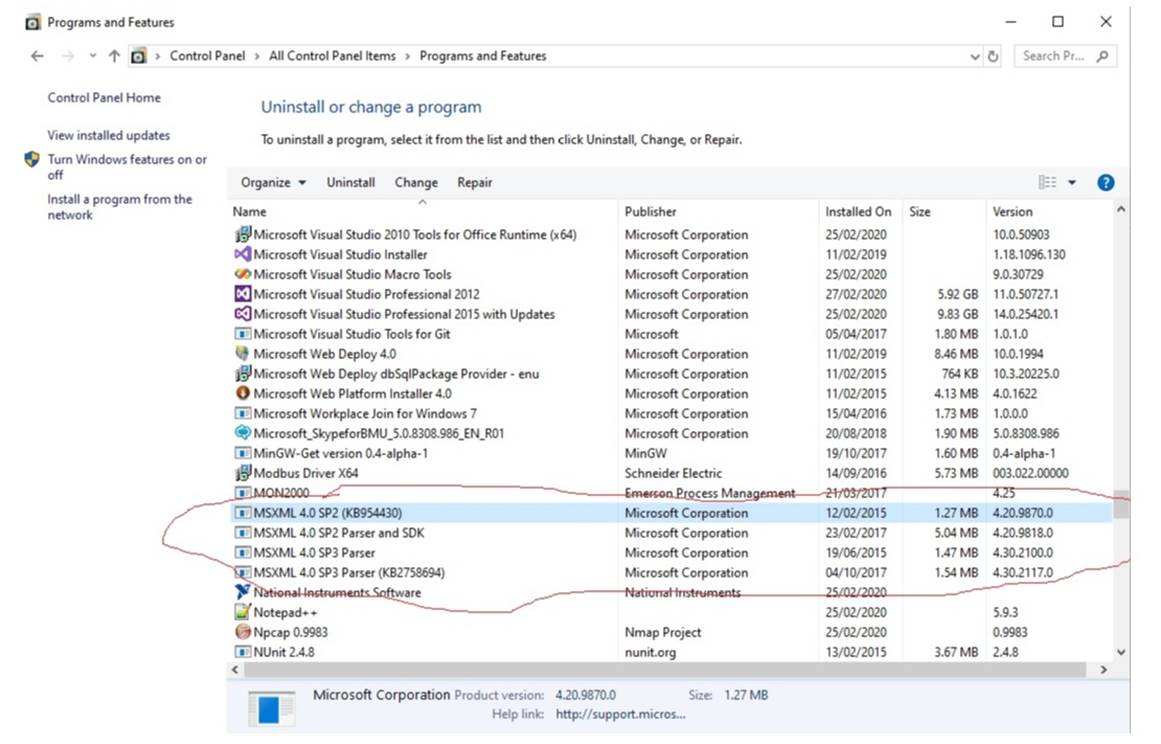
Task: Click Schneider Electric publisher cell
Action: (672, 473)
